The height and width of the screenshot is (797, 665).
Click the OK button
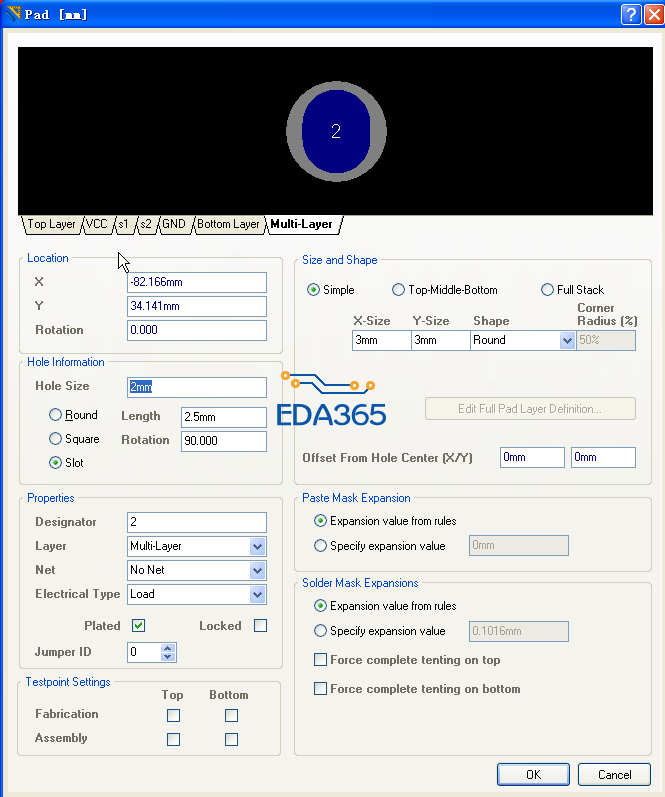[533, 774]
